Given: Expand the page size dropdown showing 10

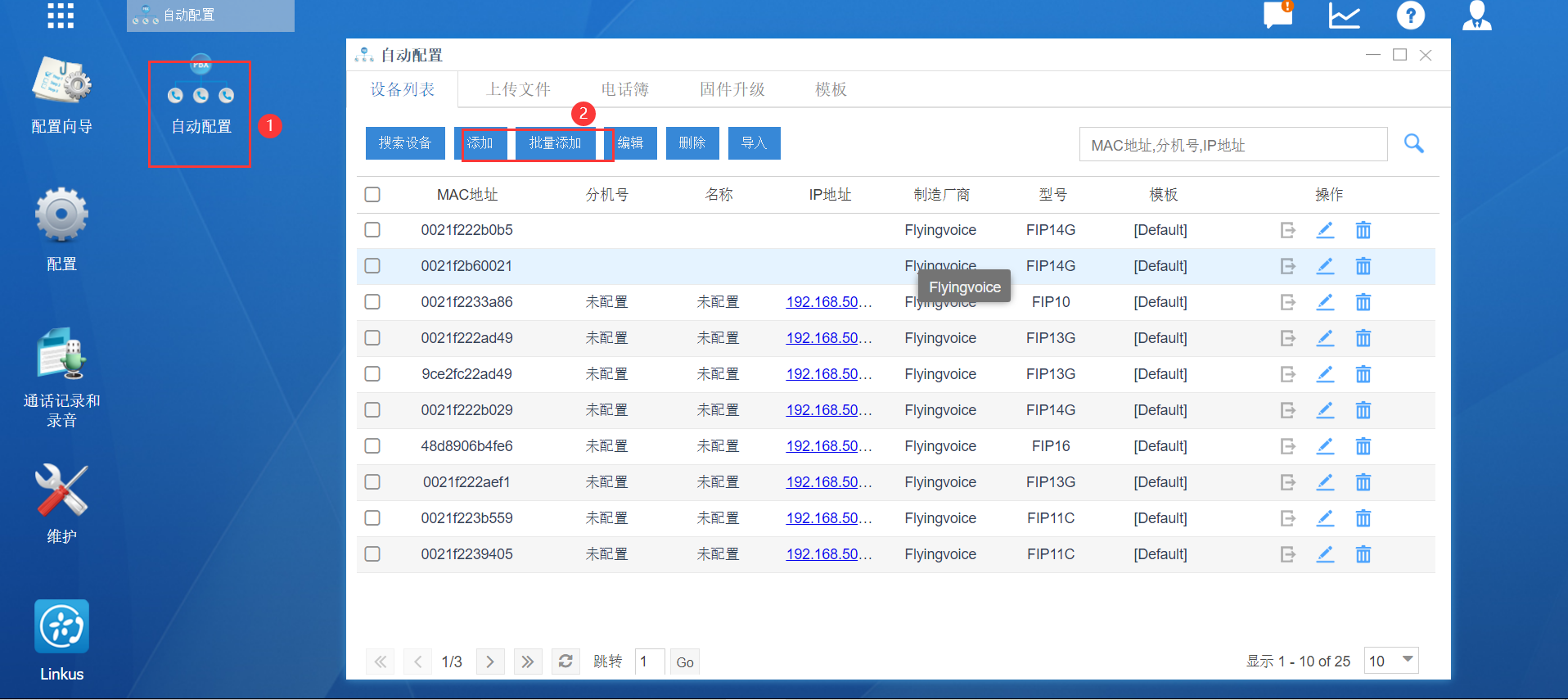Looking at the screenshot, I should tap(1391, 661).
